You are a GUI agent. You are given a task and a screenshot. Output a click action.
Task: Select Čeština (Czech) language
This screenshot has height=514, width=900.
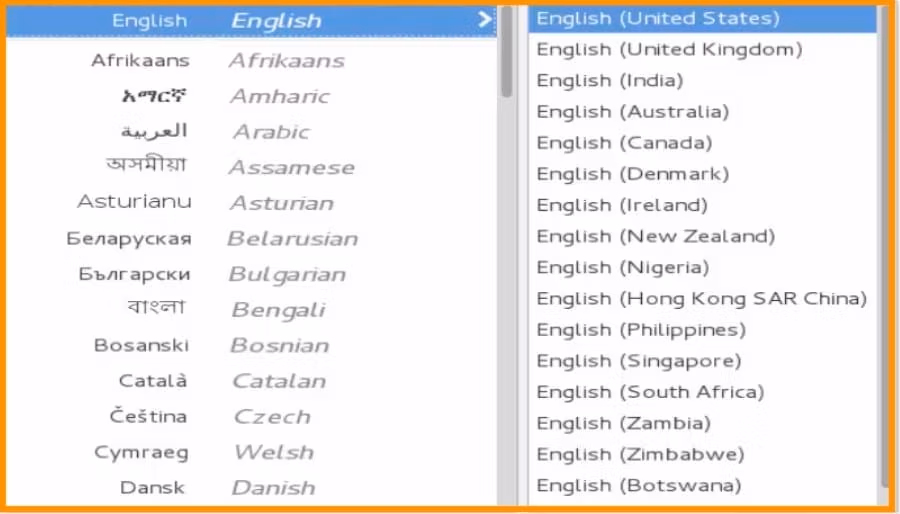[x=218, y=416]
